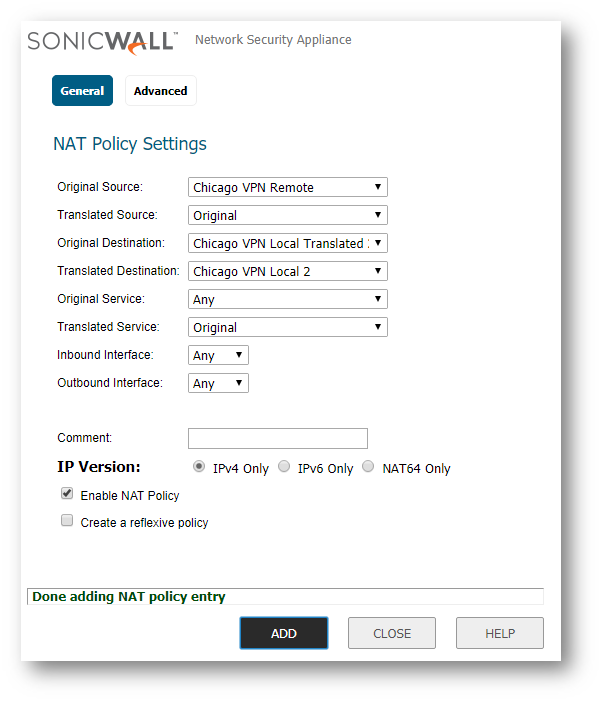This screenshot has width=603, height=703.
Task: Expand the Translated Destination dropdown
Action: [287, 271]
